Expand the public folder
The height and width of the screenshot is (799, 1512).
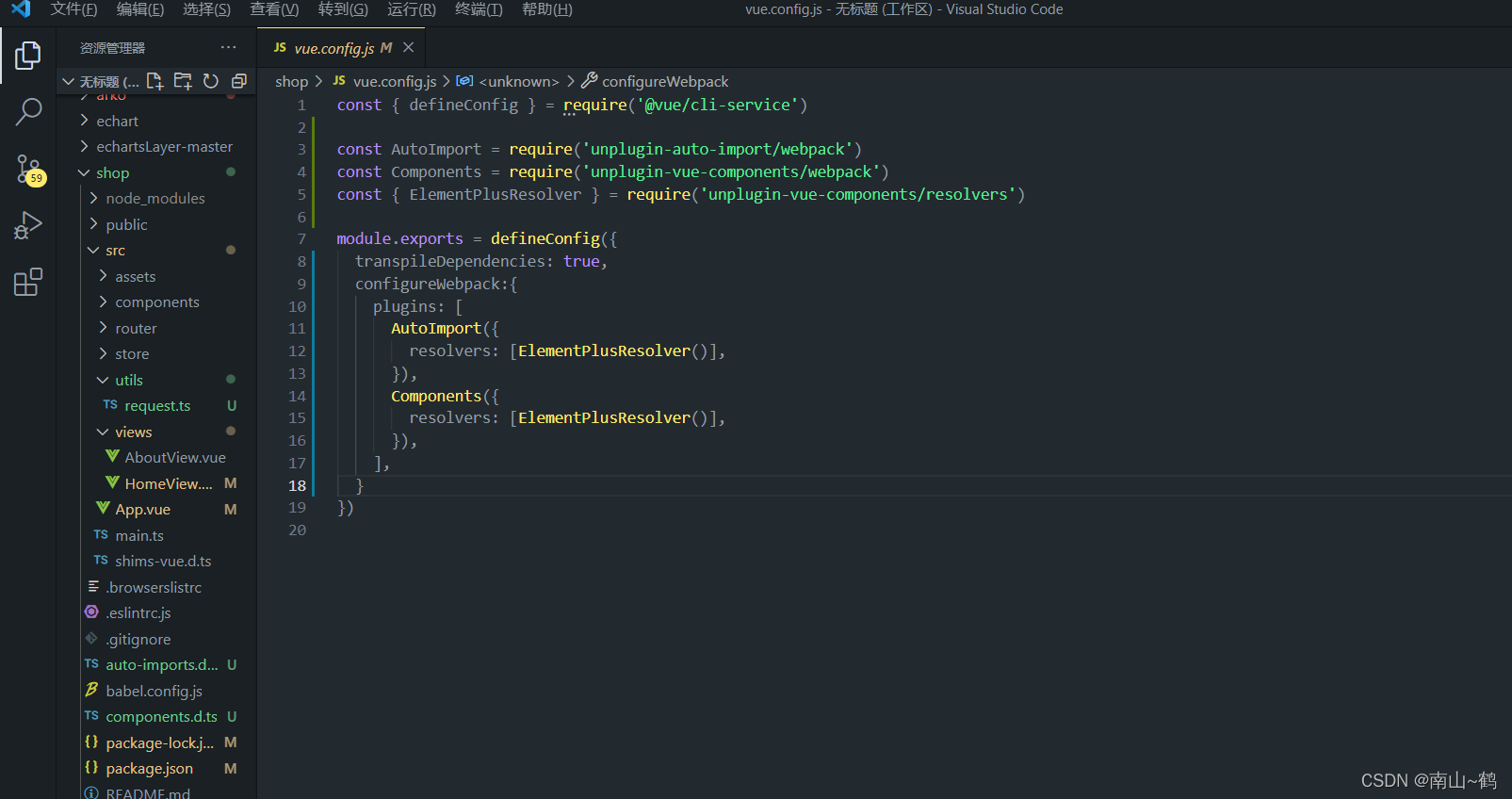click(94, 224)
